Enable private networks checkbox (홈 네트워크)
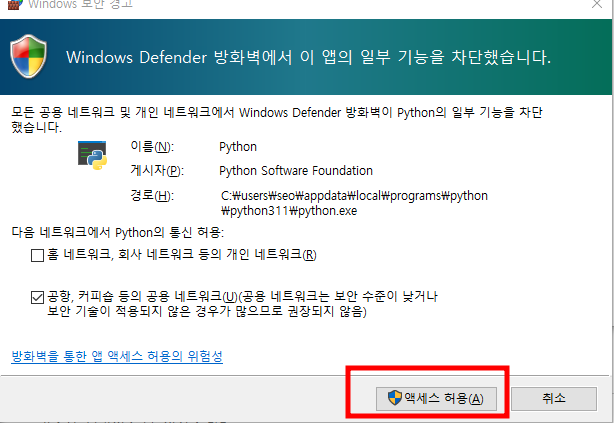The image size is (614, 423). point(37,255)
